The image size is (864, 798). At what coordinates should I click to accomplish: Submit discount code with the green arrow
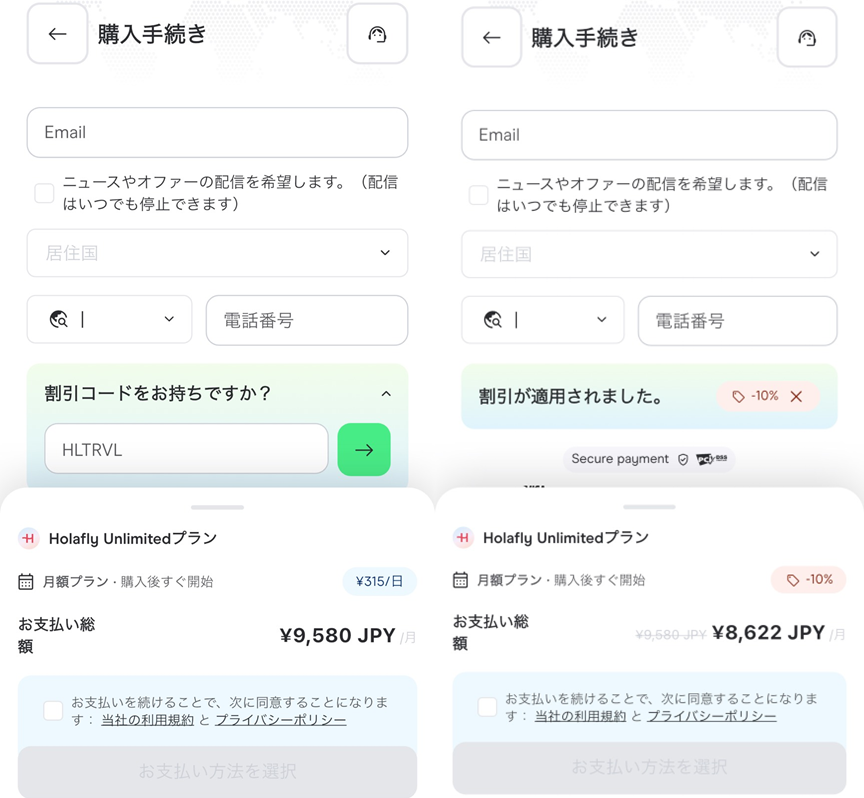(x=364, y=450)
